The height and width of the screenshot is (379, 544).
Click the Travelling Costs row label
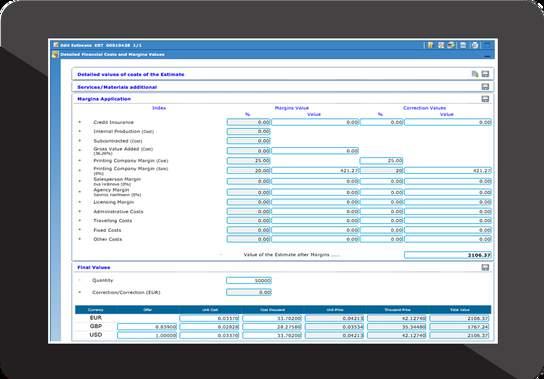(113, 220)
